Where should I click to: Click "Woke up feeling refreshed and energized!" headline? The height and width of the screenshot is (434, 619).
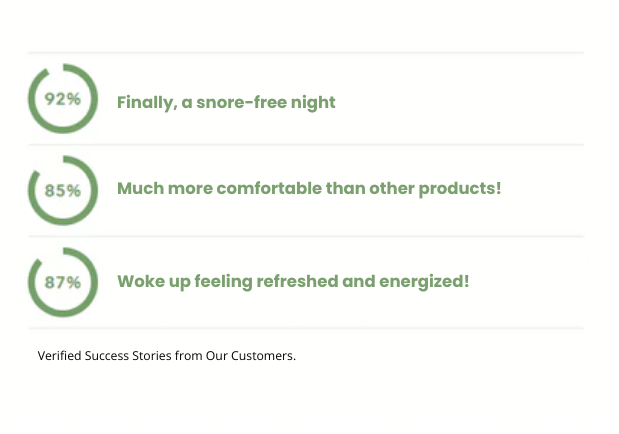point(293,281)
